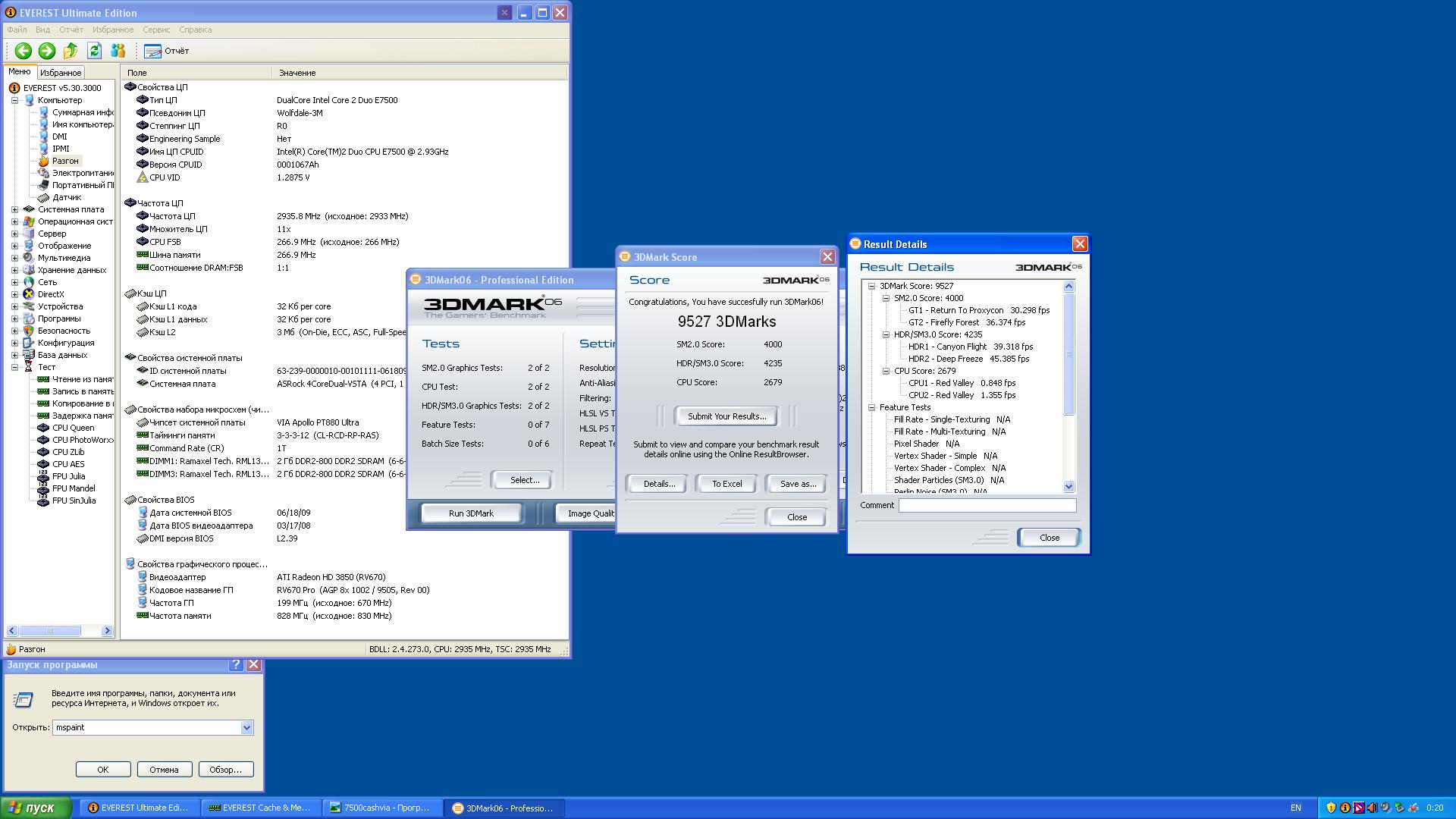Viewport: 1456px width, 819px height.
Task: Click the two-people Users toolbar icon
Action: (x=118, y=51)
